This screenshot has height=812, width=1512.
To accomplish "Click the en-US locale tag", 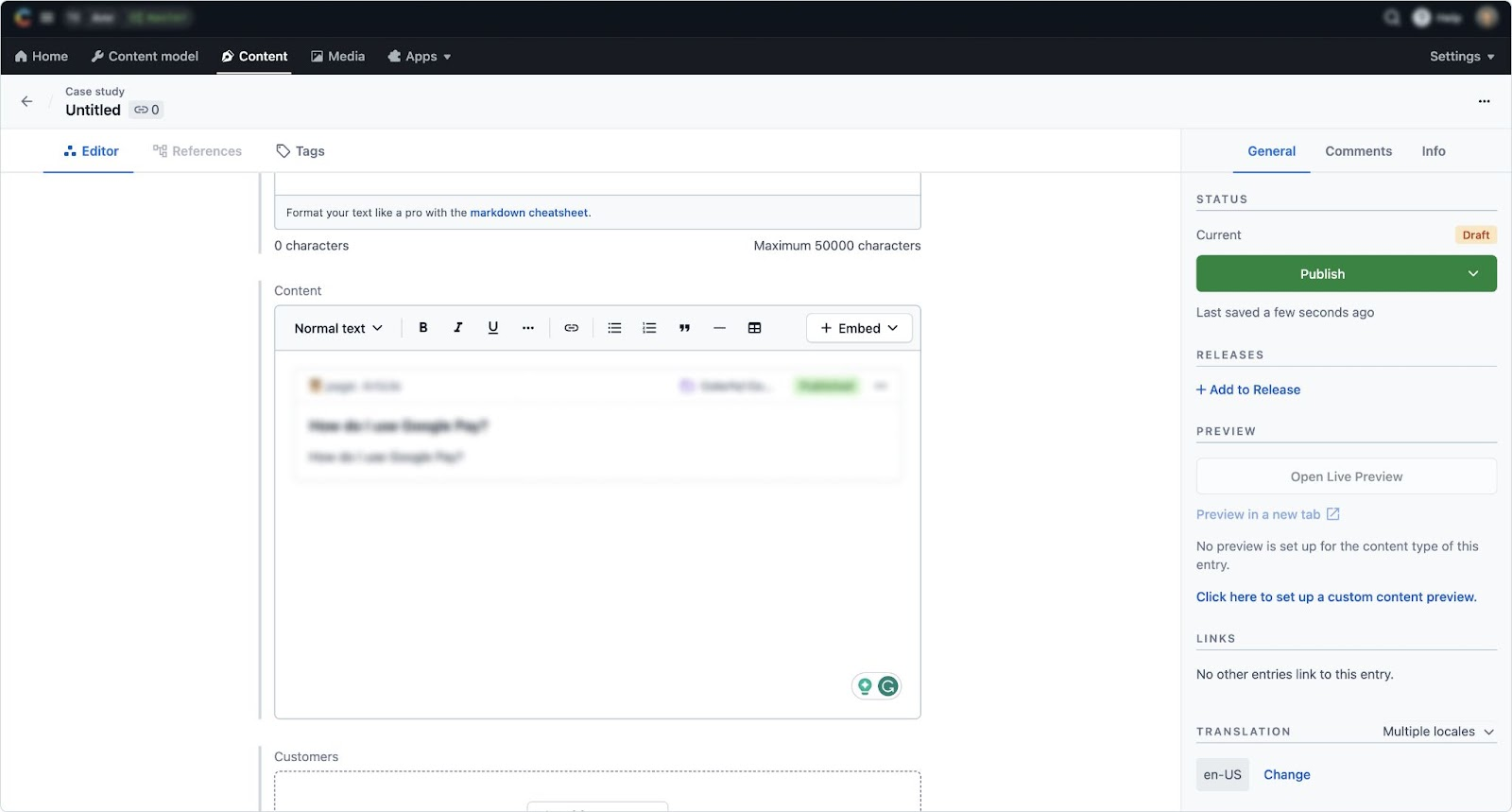I will click(x=1223, y=775).
